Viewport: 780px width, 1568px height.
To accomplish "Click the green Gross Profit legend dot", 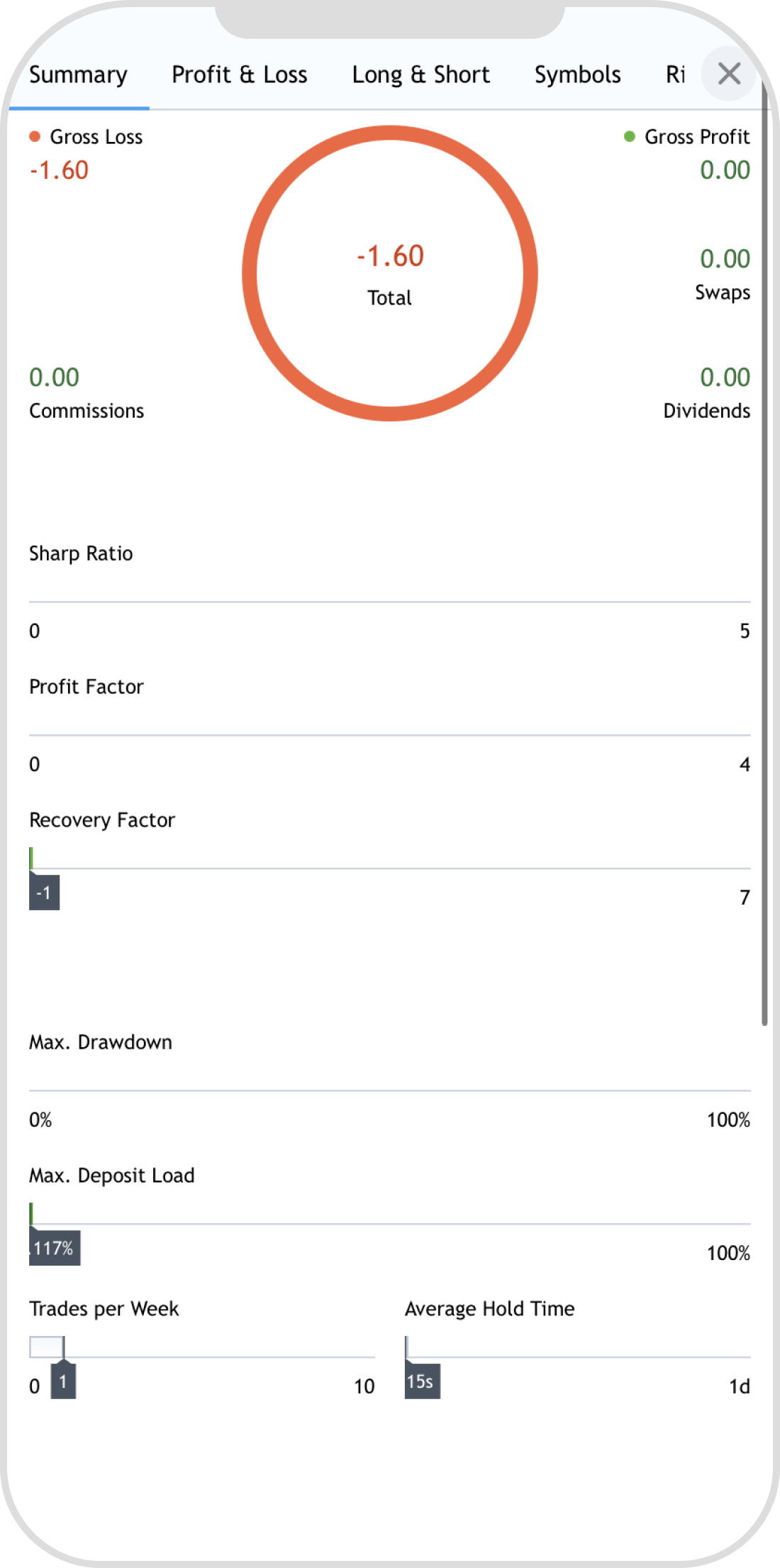I will (x=629, y=136).
